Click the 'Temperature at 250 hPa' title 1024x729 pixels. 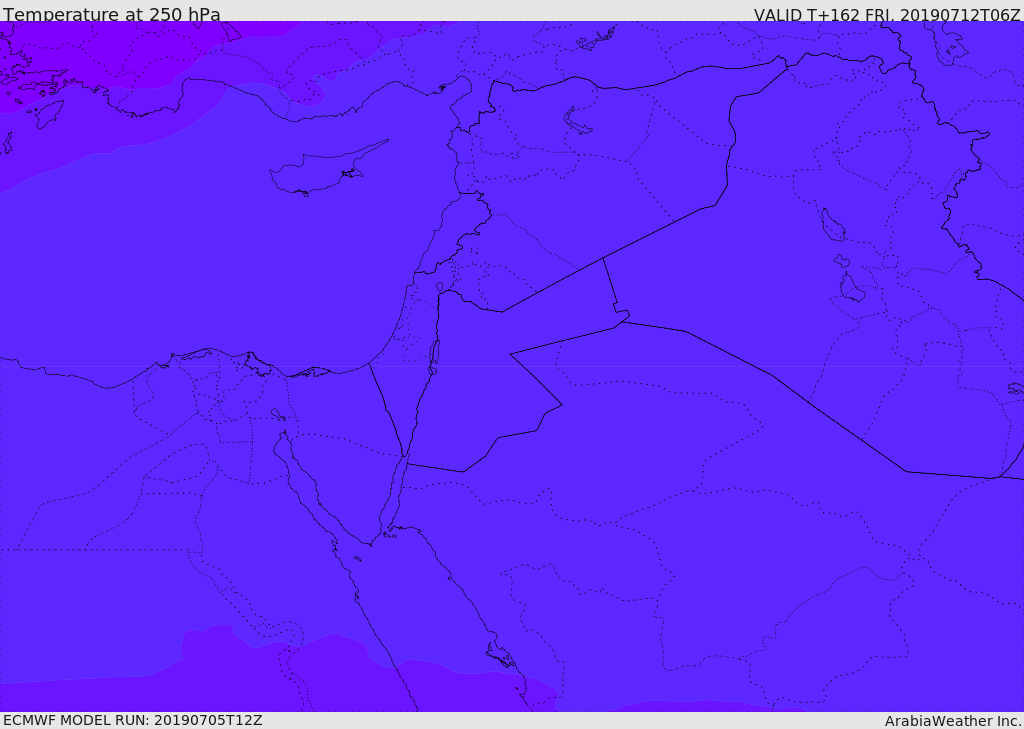[x=112, y=14]
